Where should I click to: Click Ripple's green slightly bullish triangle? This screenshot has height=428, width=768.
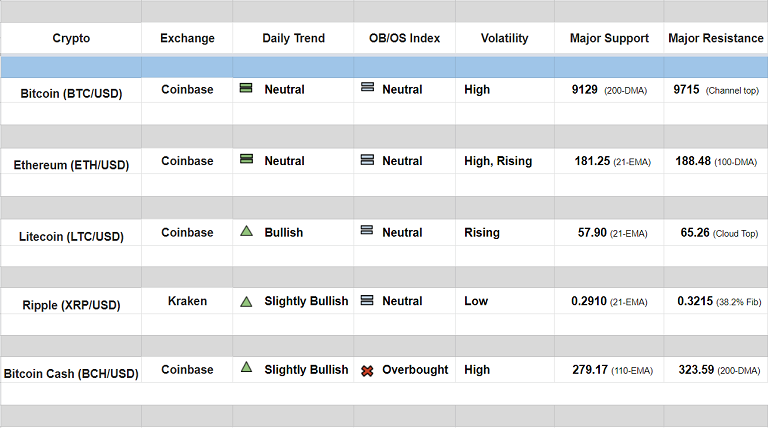click(x=246, y=300)
